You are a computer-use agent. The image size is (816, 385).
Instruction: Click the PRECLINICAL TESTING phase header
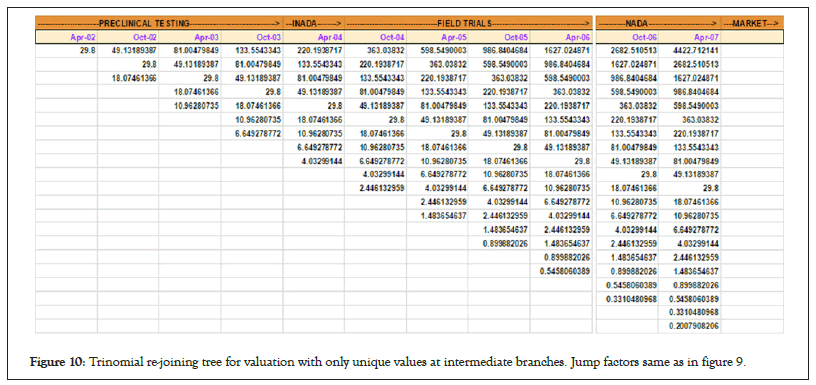pos(159,23)
